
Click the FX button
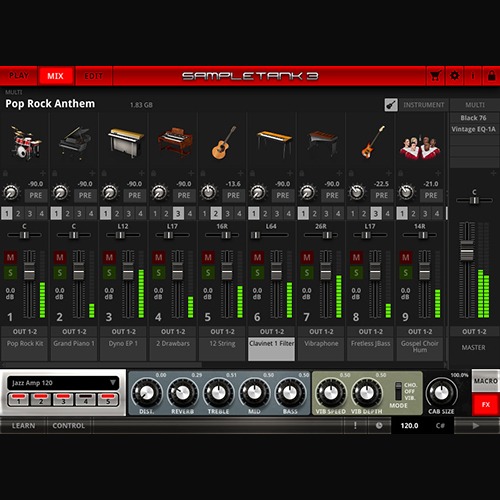(486, 404)
